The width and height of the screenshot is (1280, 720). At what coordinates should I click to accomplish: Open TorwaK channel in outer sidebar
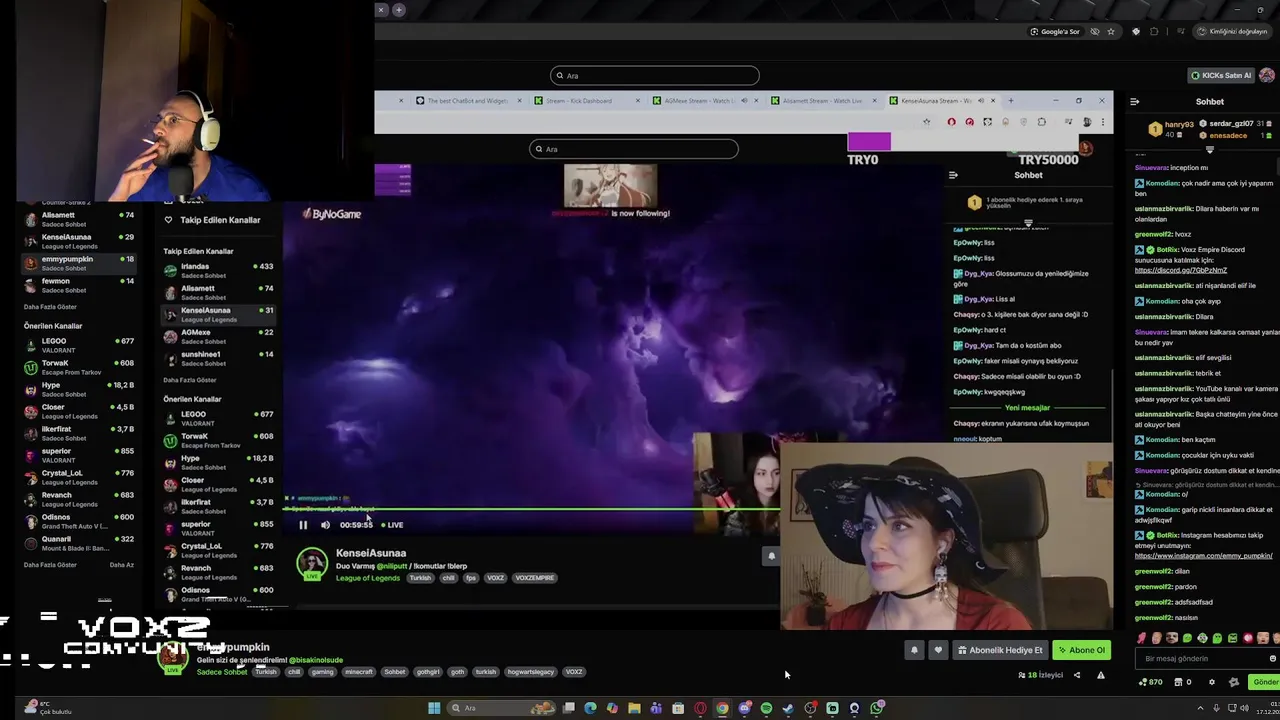[x=78, y=367]
